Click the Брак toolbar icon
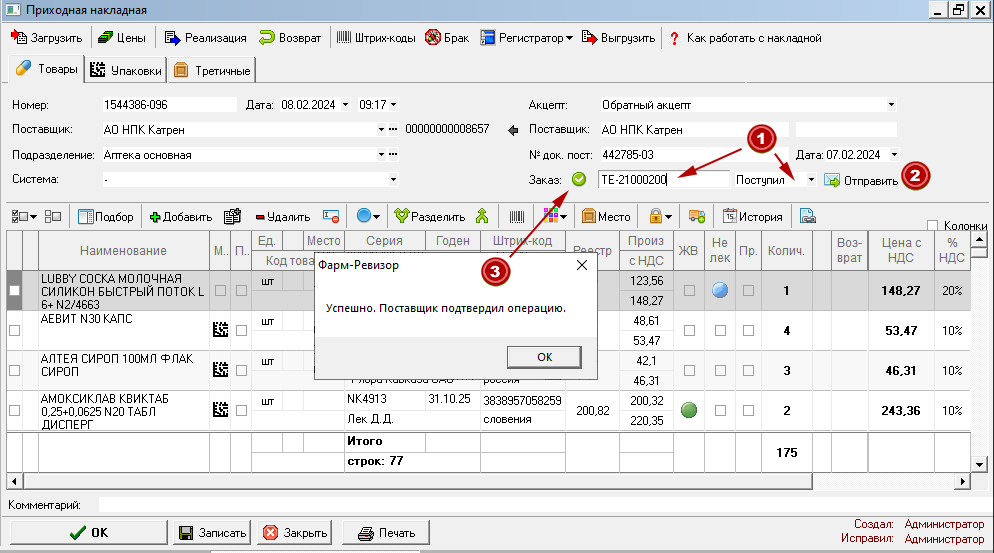The height and width of the screenshot is (553, 994). (x=433, y=37)
